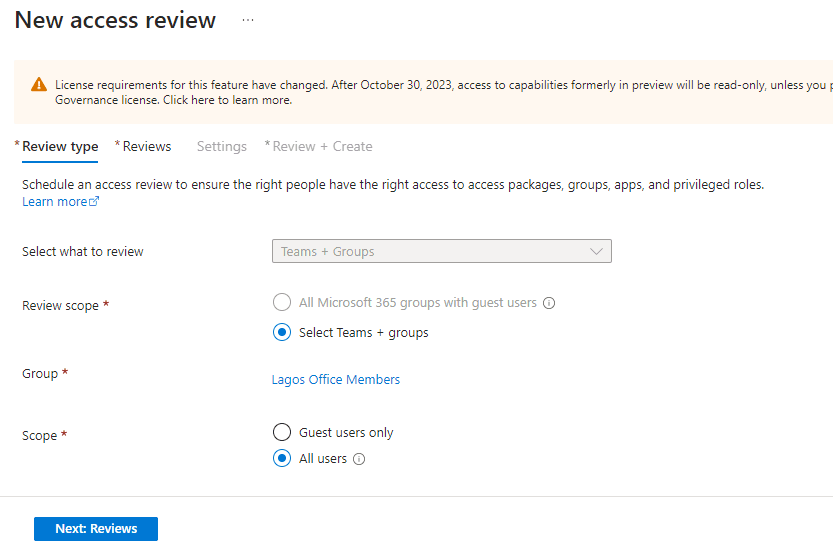Select the 'All users' radio button
Viewport: 833px width, 557px height.
point(282,459)
